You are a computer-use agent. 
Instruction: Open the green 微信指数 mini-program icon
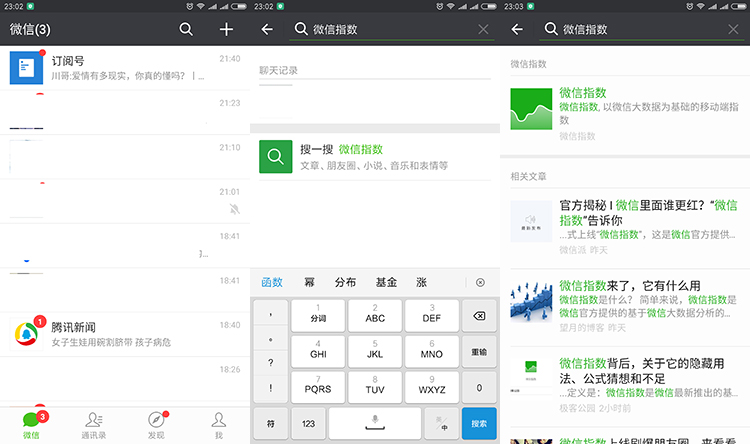tap(531, 109)
